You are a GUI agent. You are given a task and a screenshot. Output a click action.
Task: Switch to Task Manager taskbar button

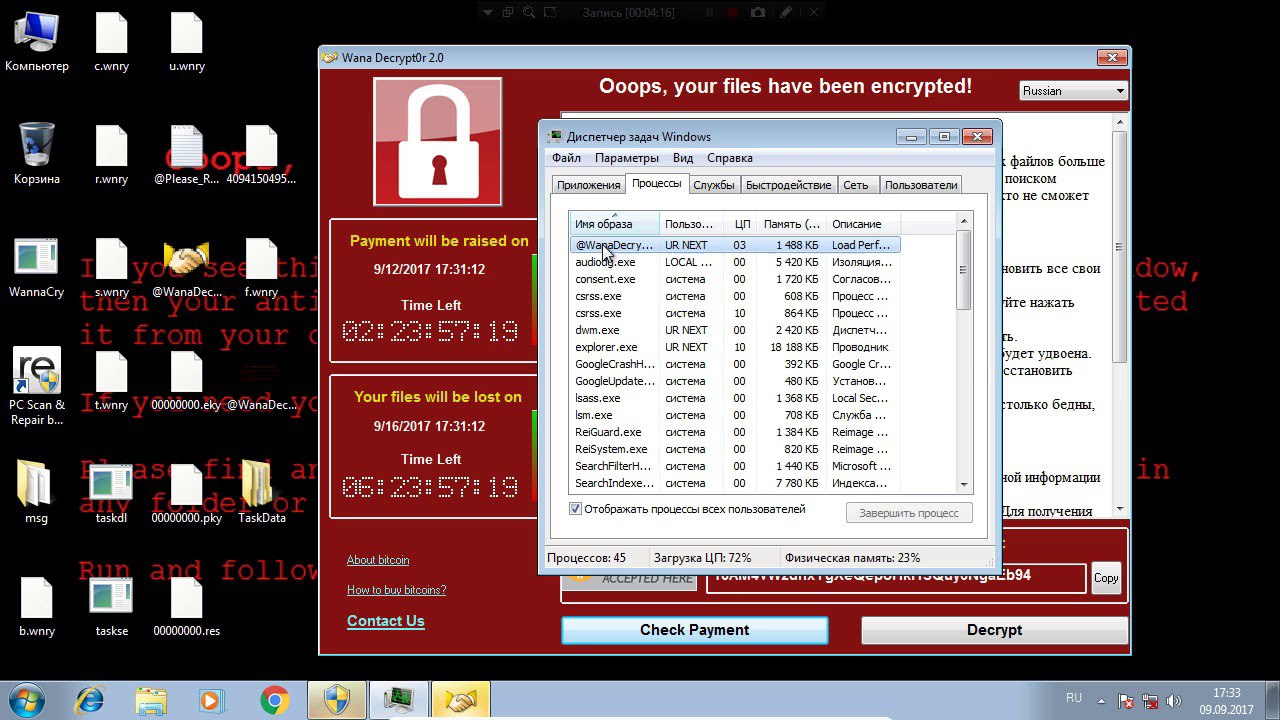point(399,699)
